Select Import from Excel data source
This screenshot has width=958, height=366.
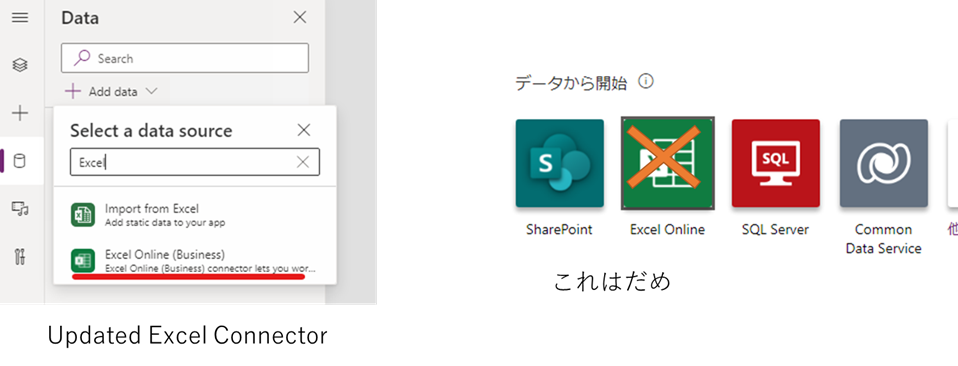[194, 215]
